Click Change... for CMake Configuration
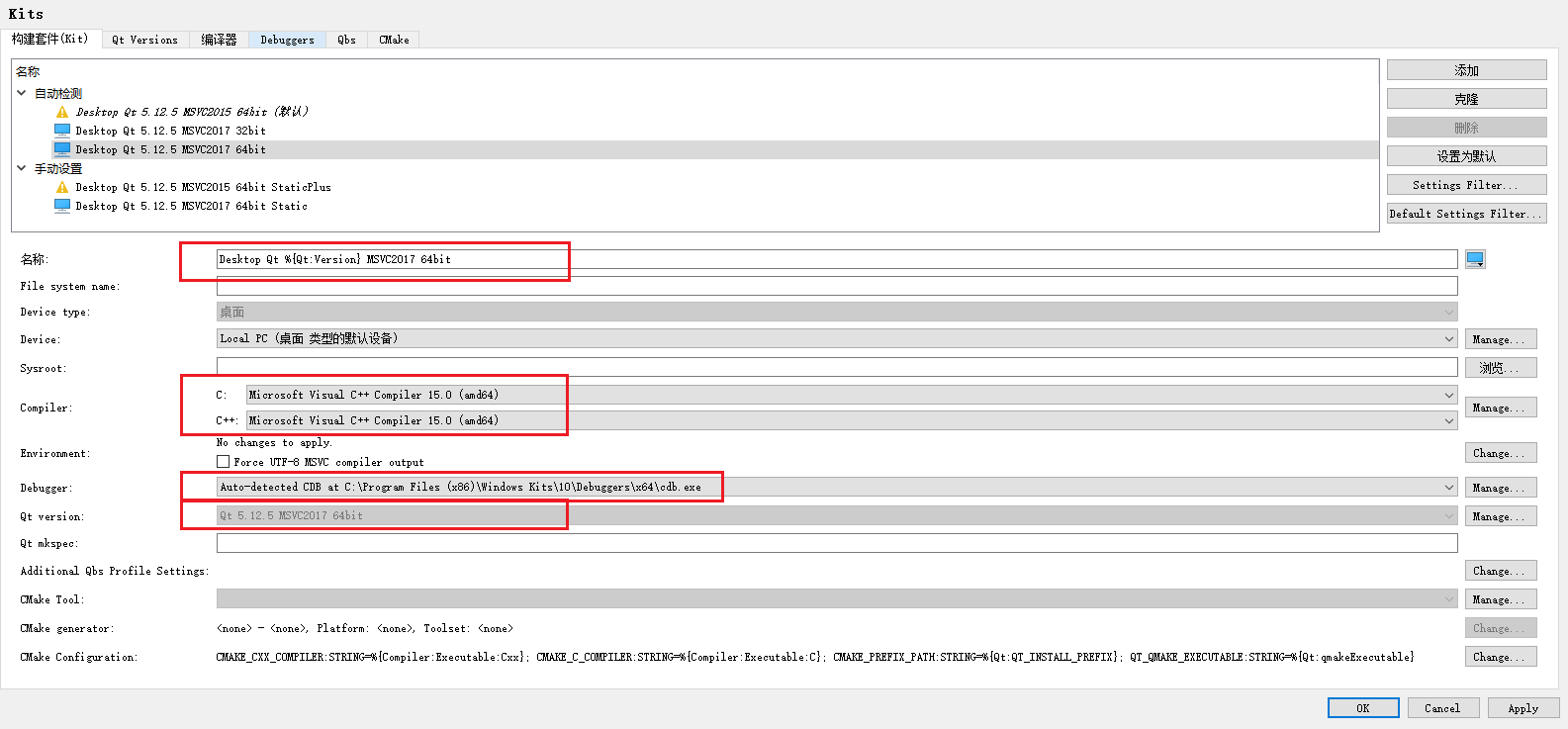The image size is (1568, 729). coord(1501,657)
